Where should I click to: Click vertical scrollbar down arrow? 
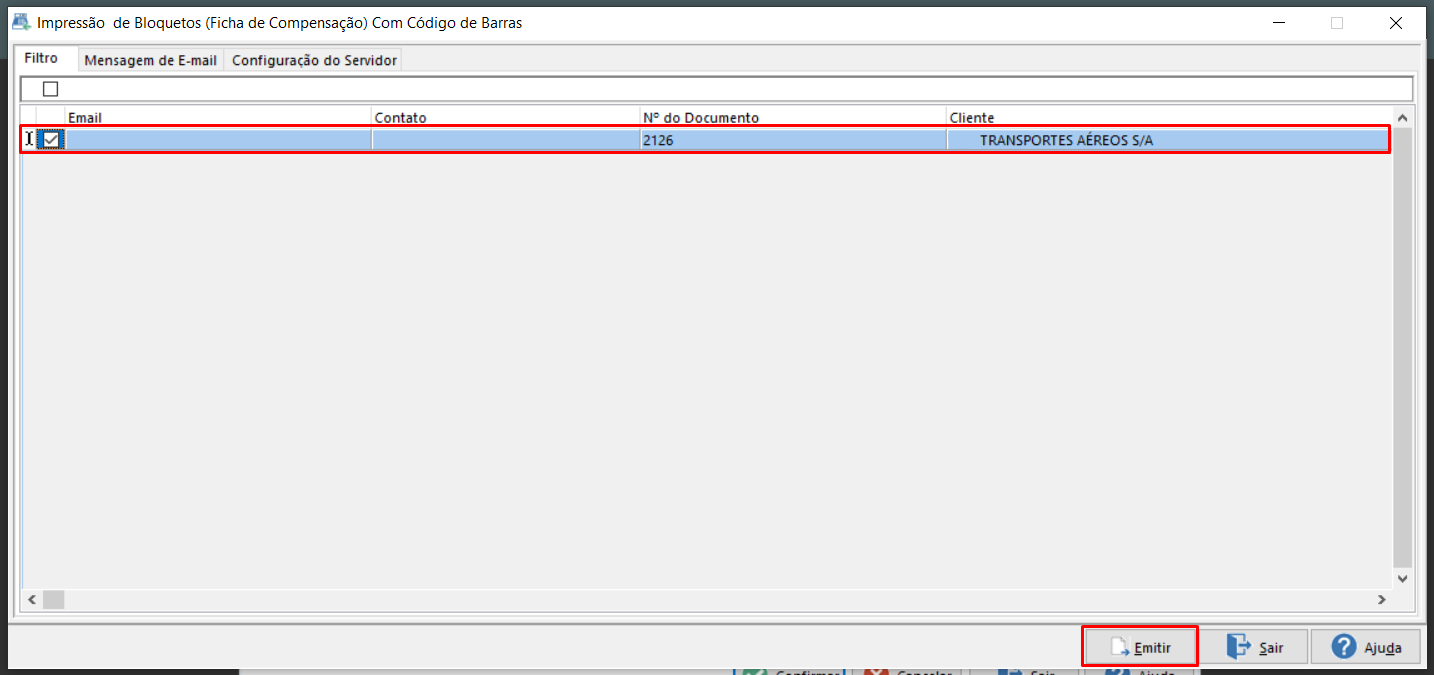pos(1402,578)
